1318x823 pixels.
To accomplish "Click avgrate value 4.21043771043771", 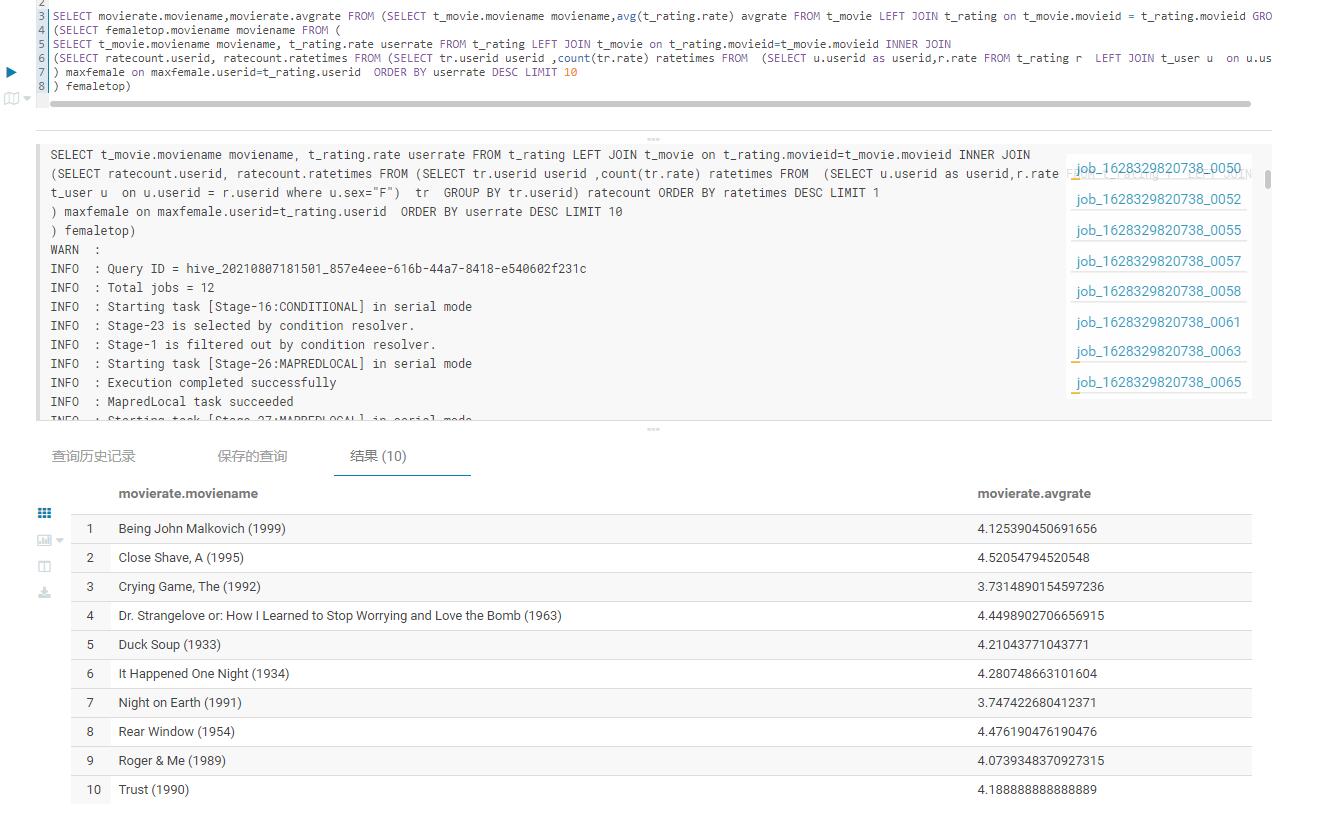I will [1033, 644].
